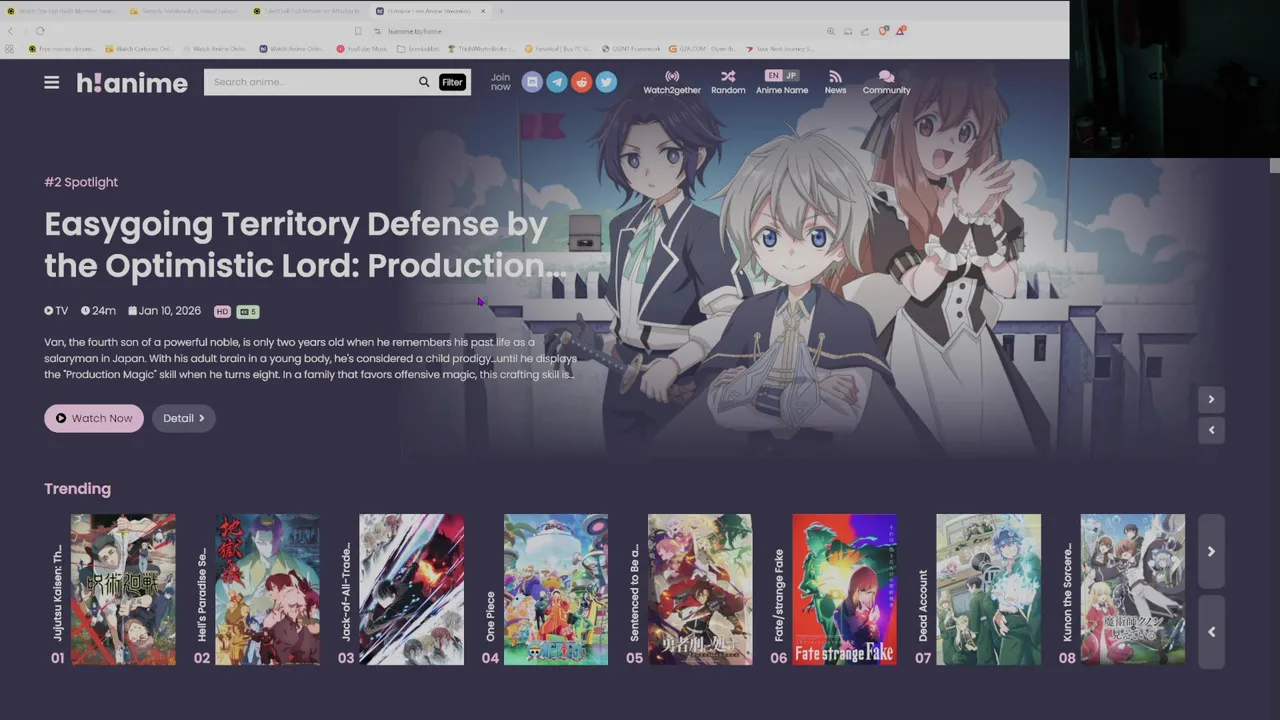Open Kunon the Sorcerer trending poster
1280x720 pixels.
(1133, 589)
